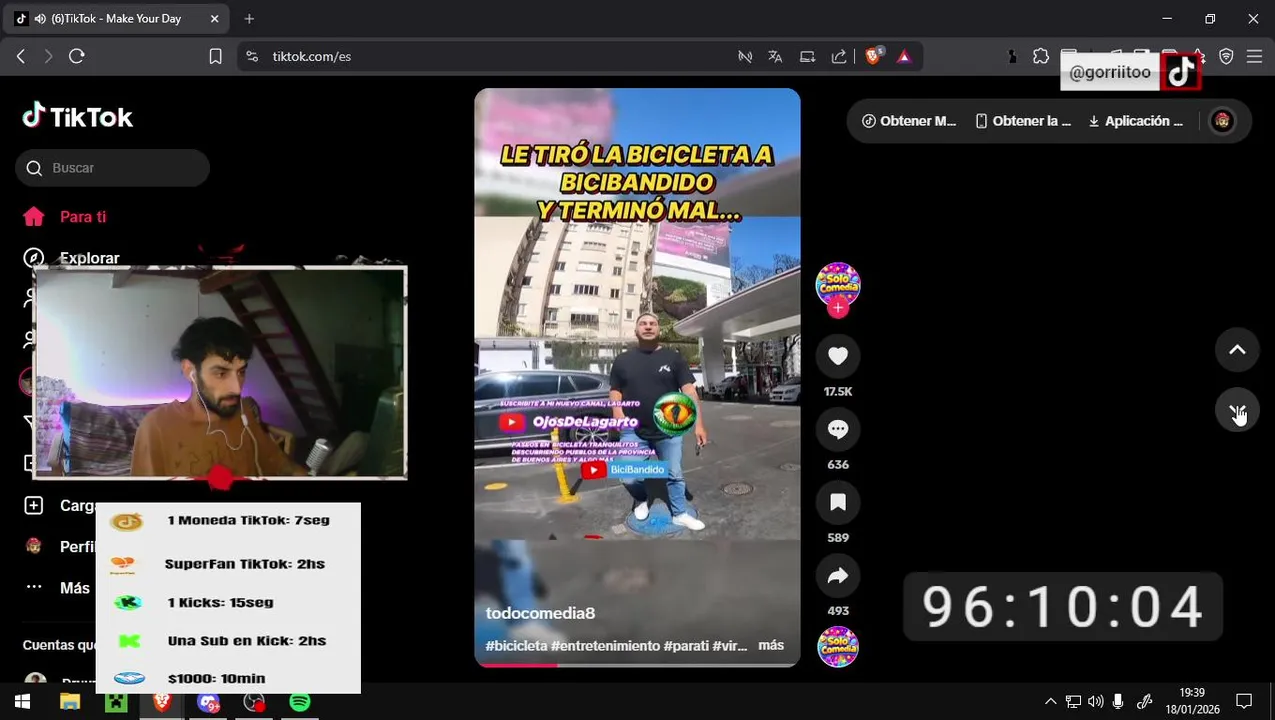This screenshot has height=720, width=1275.
Task: Share the video using the arrow icon
Action: tap(838, 575)
